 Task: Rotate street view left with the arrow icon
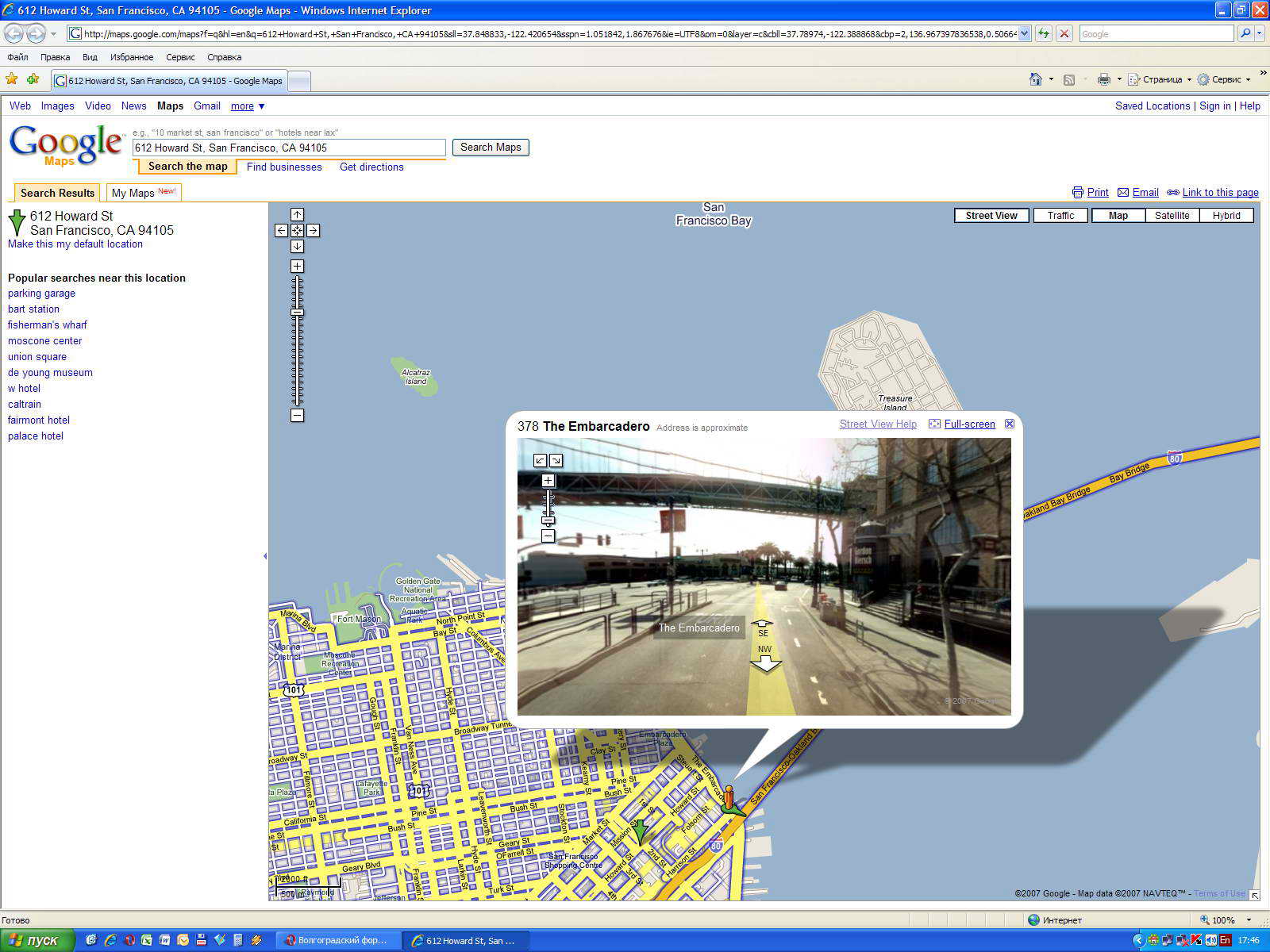pos(540,460)
